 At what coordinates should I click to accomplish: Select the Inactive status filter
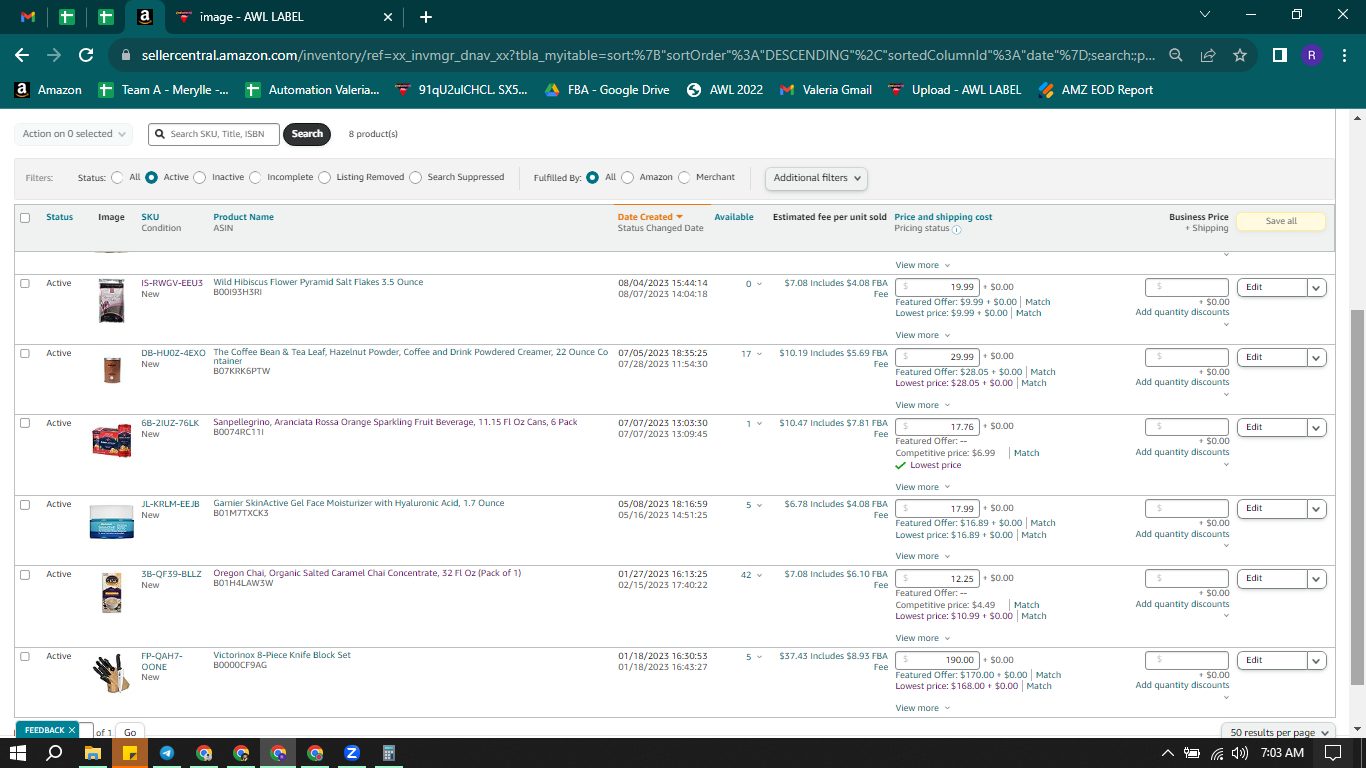(x=200, y=177)
